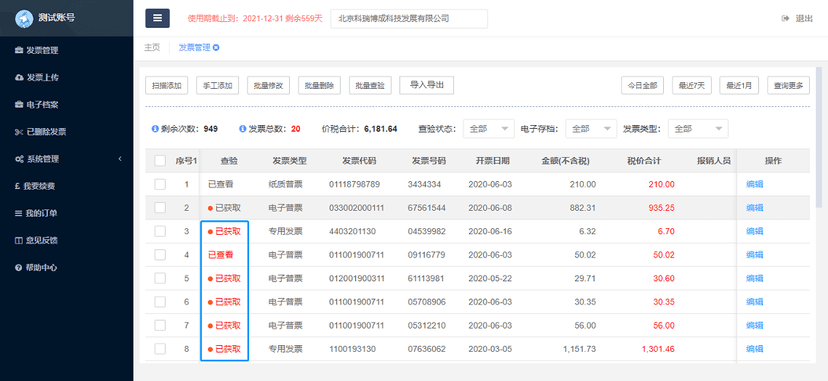
Task: Check the checkbox for row 1
Action: (160, 184)
